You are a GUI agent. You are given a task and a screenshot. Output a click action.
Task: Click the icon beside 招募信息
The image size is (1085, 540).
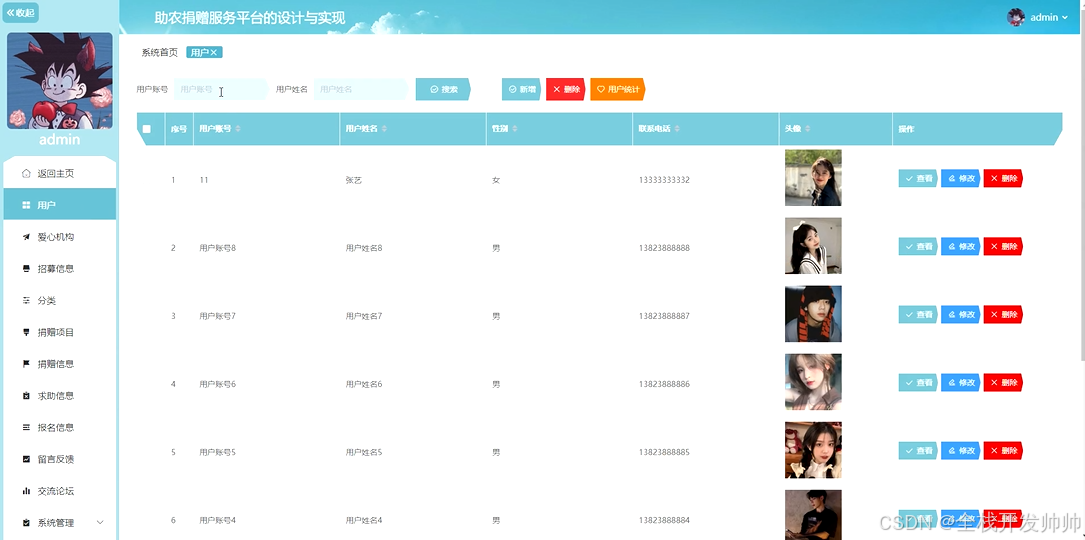pos(26,269)
